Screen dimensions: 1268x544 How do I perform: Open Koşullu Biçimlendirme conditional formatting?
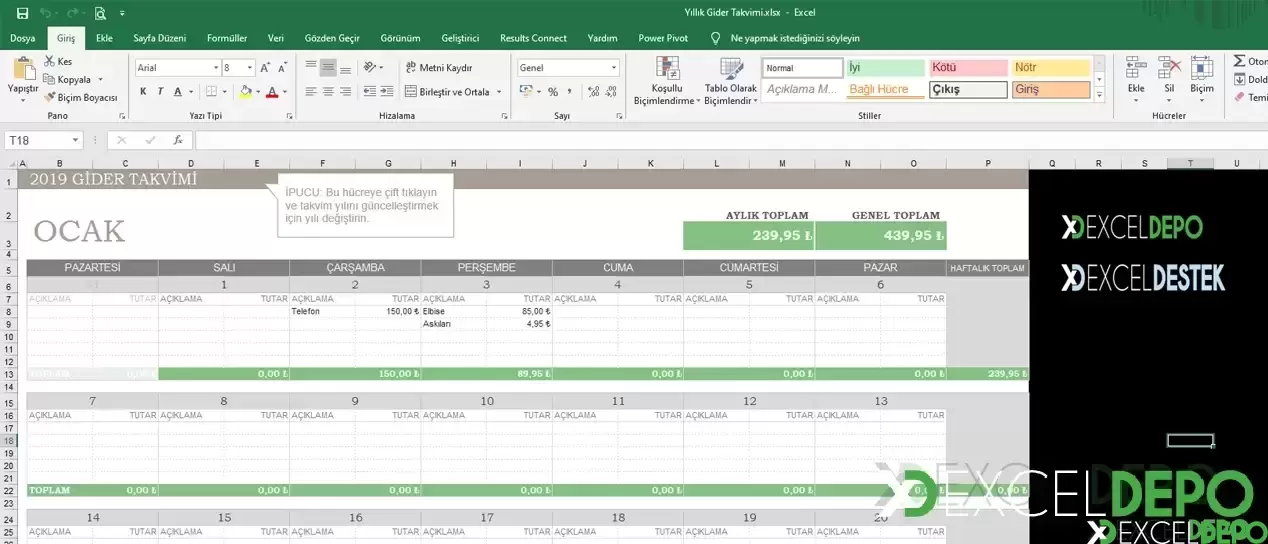[x=666, y=81]
